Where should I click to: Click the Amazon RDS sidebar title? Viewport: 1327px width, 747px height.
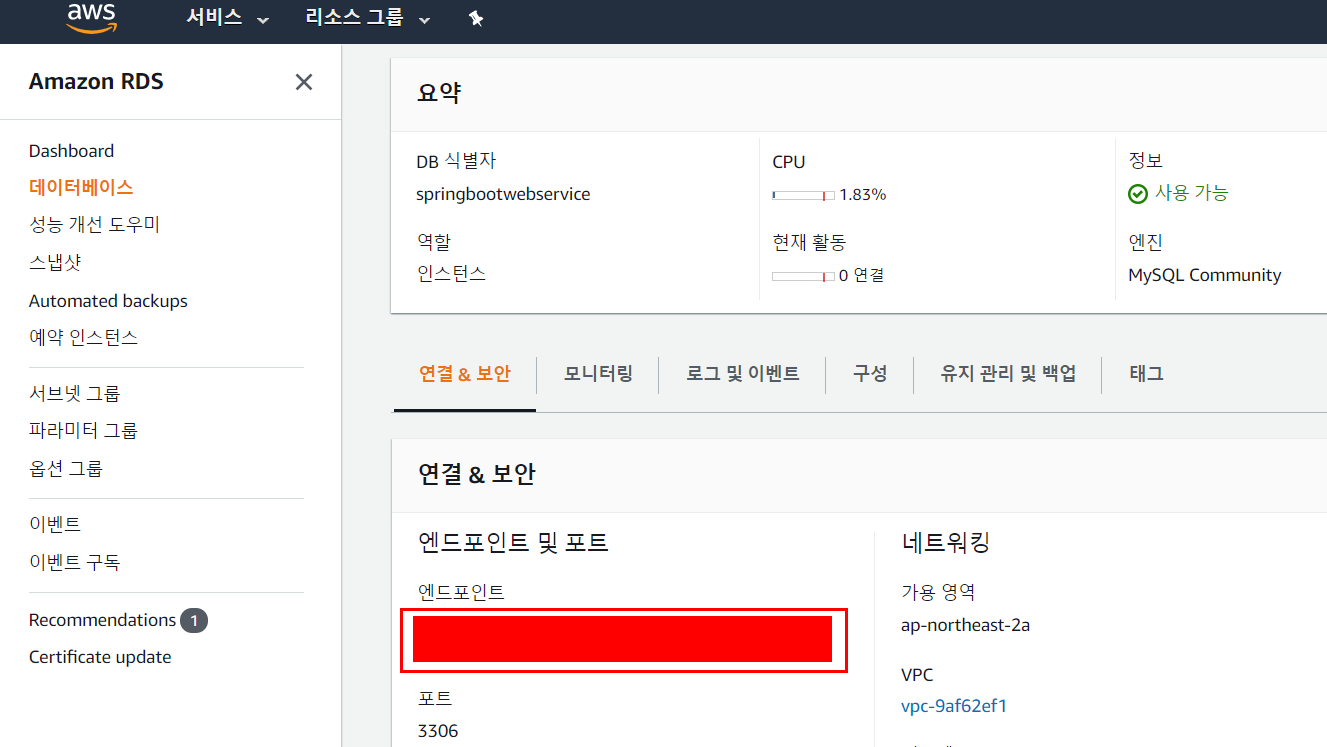click(x=96, y=82)
